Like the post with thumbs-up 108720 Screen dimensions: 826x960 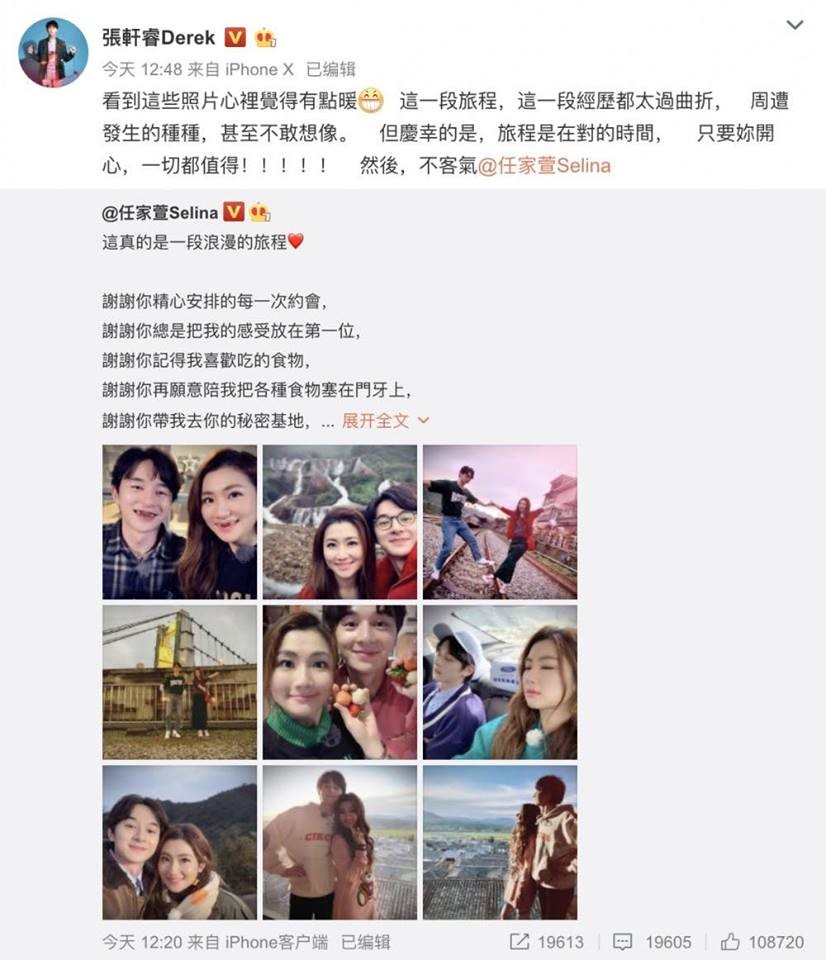tap(730, 942)
